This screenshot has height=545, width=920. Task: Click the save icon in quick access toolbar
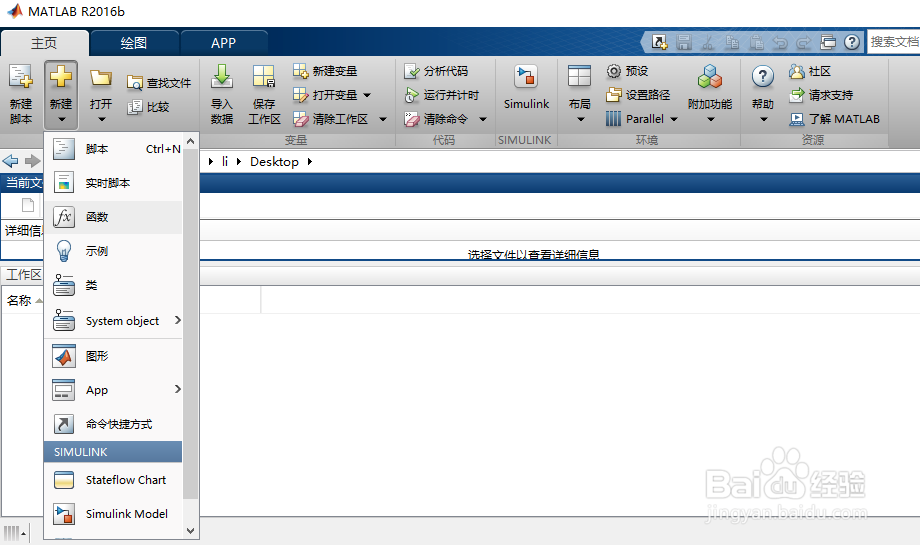(684, 42)
